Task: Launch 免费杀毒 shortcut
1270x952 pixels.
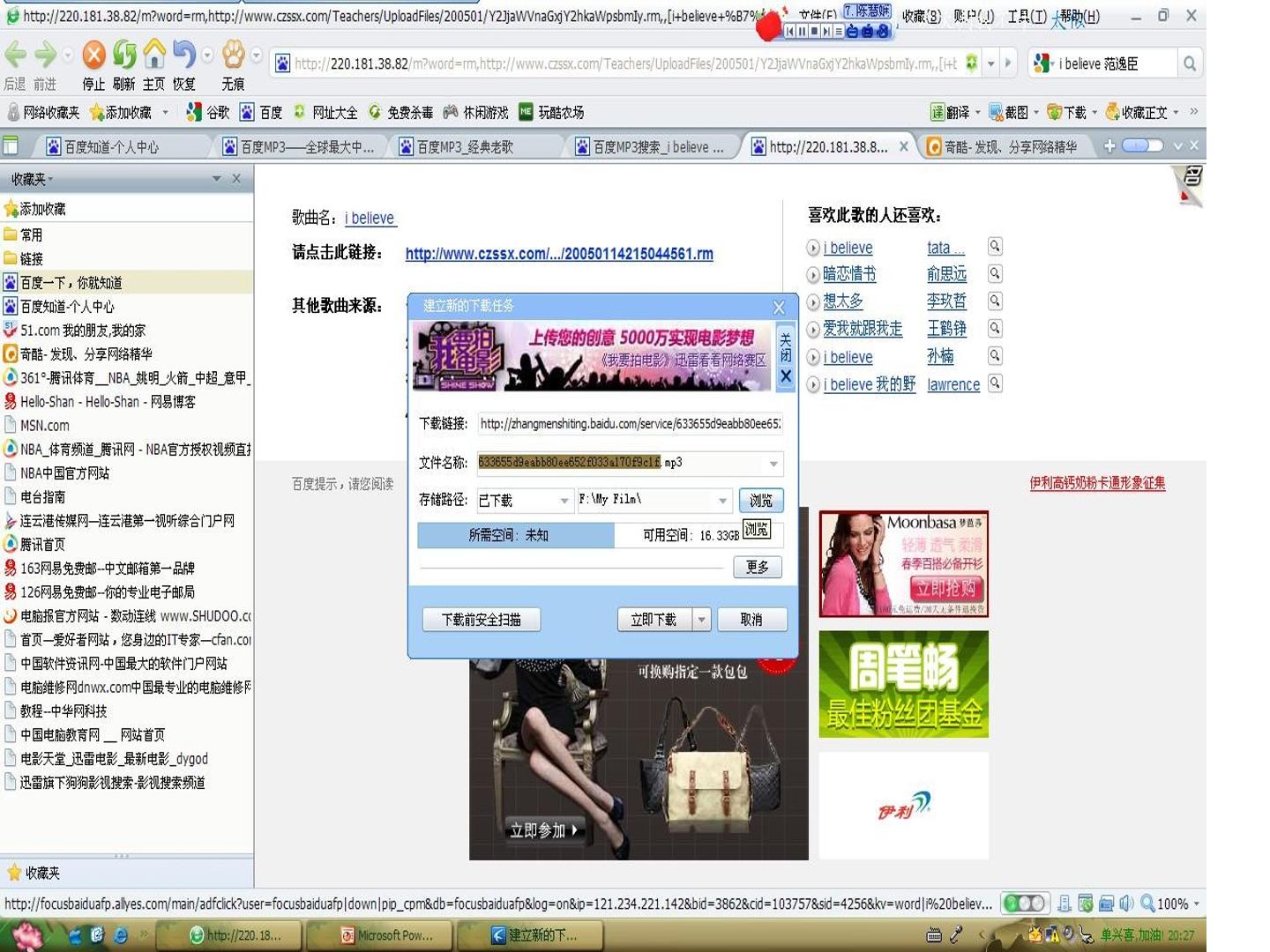Action: coord(400,112)
